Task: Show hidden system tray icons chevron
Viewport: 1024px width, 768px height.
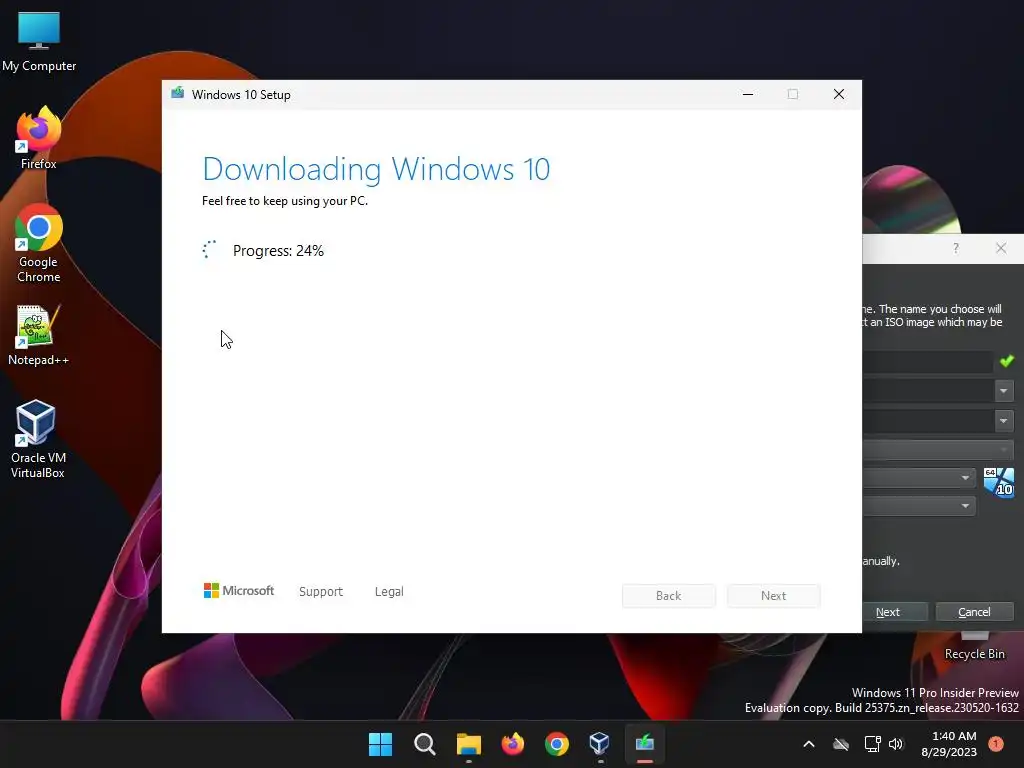Action: [x=808, y=744]
